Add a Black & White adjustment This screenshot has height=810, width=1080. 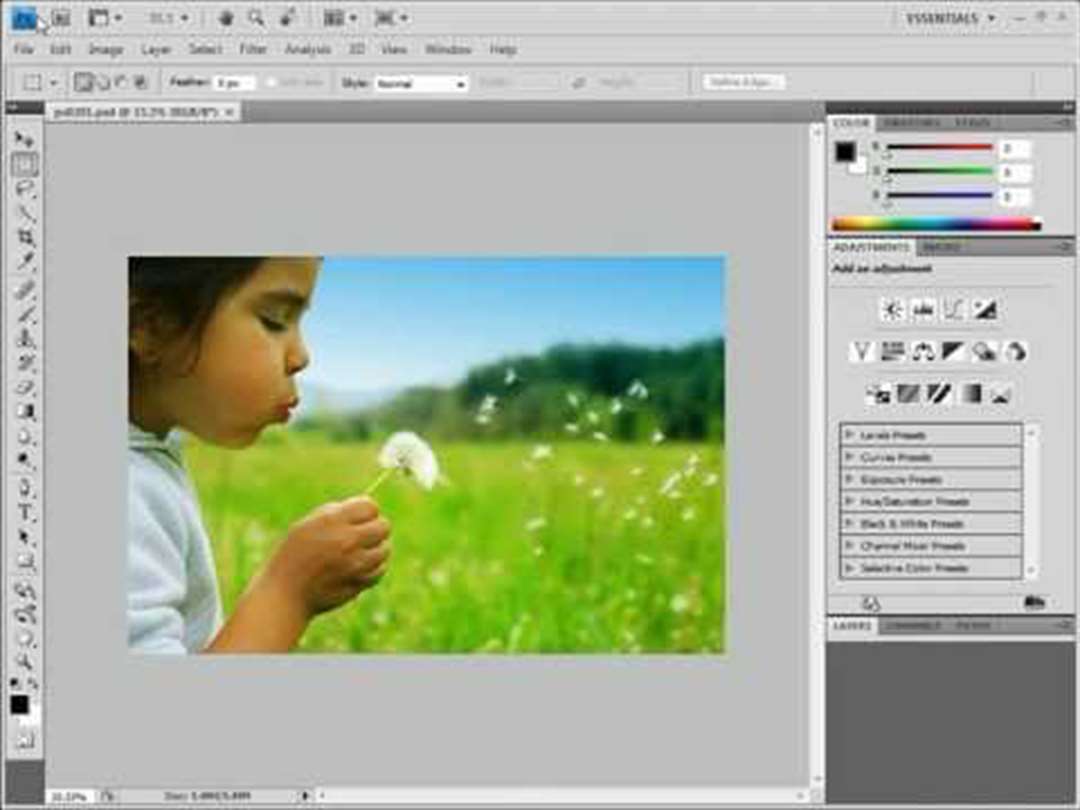tap(954, 352)
